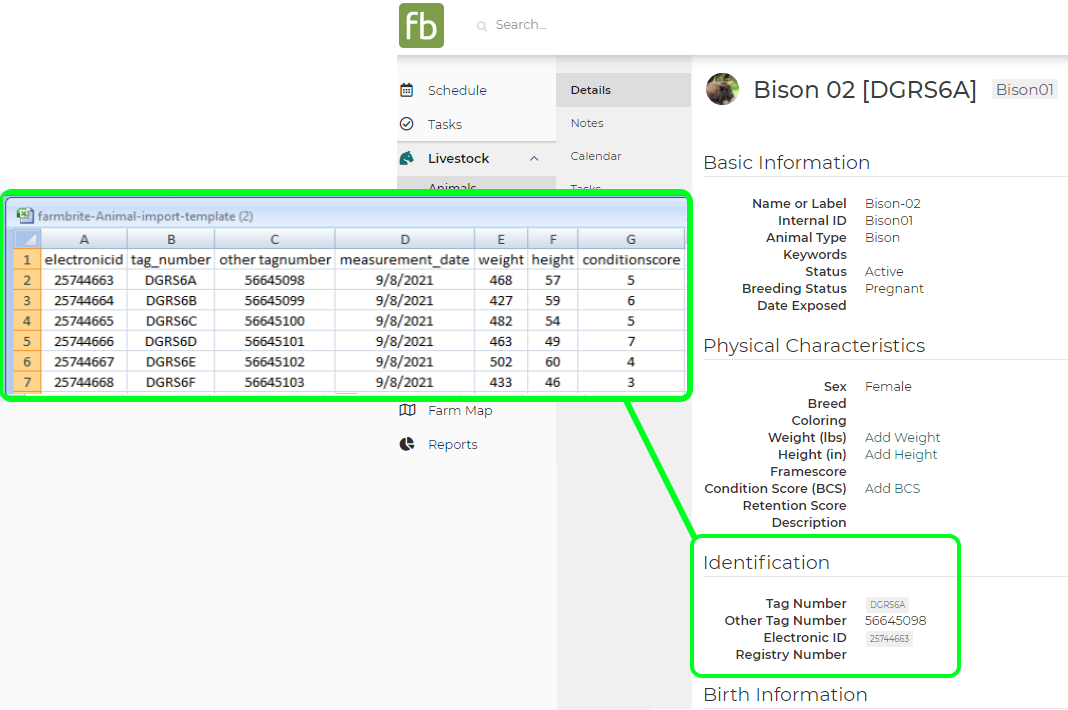Select the Details tab
The width and height of the screenshot is (1068, 710).
click(623, 90)
